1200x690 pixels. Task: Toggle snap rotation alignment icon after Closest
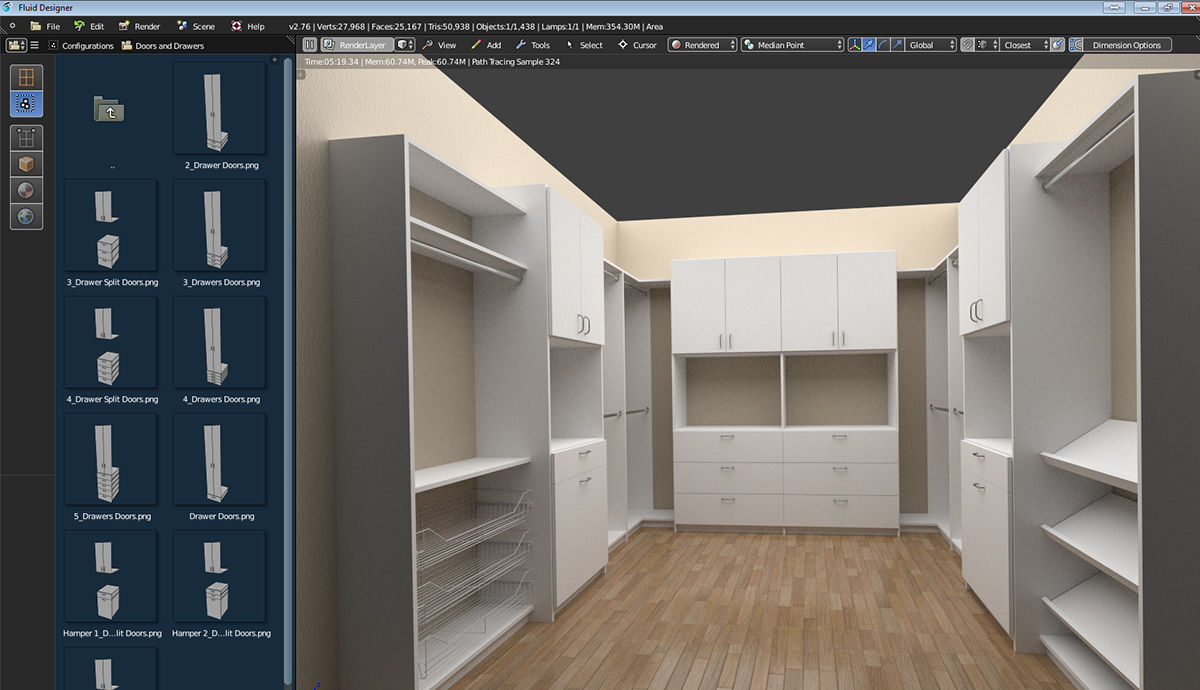[x=1058, y=45]
